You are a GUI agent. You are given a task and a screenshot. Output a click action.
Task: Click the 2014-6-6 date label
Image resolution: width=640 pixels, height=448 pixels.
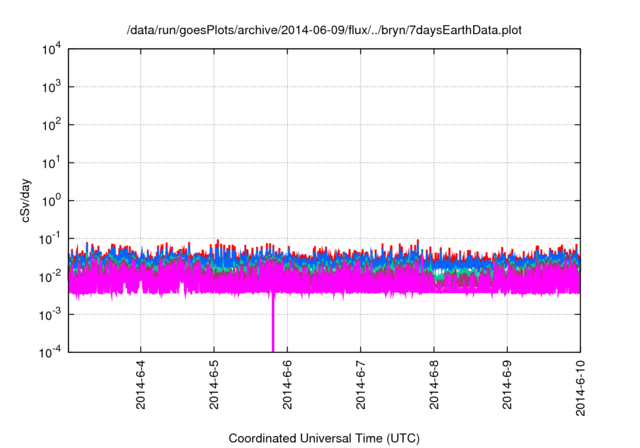(x=287, y=384)
